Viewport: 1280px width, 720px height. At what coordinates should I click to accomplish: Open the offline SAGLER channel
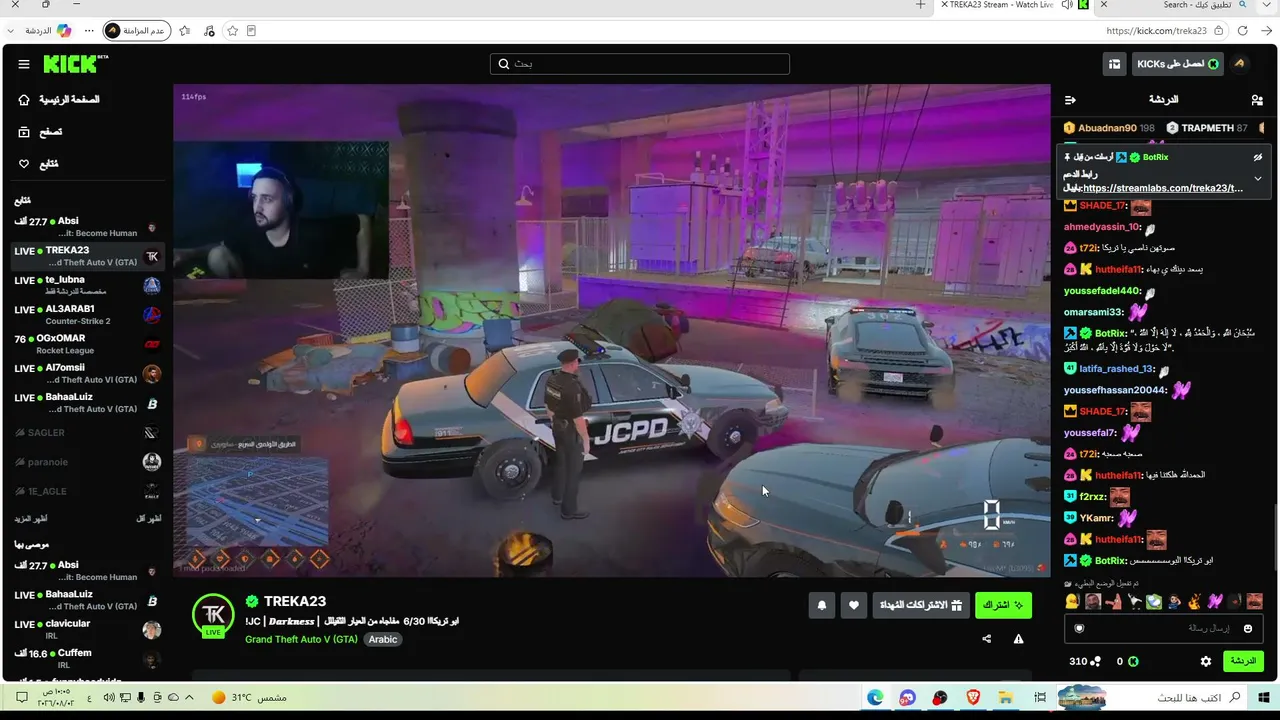(x=87, y=433)
